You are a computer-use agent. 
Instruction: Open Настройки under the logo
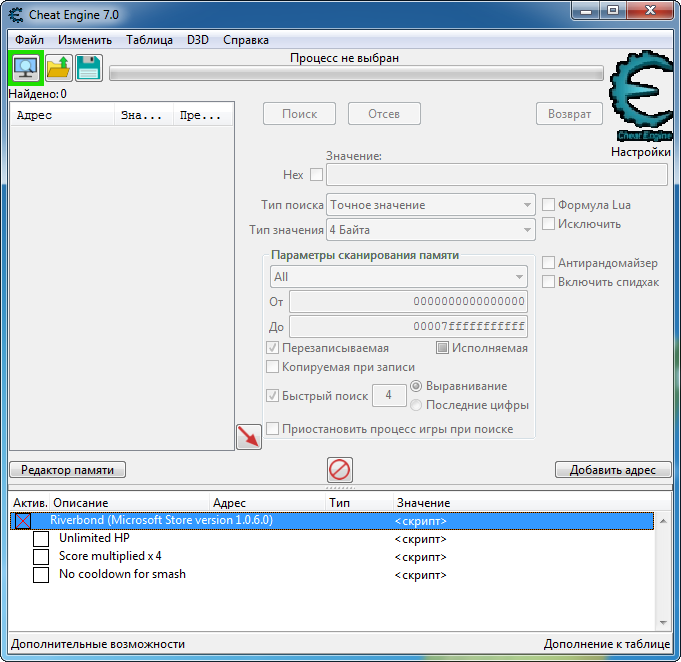tap(641, 152)
